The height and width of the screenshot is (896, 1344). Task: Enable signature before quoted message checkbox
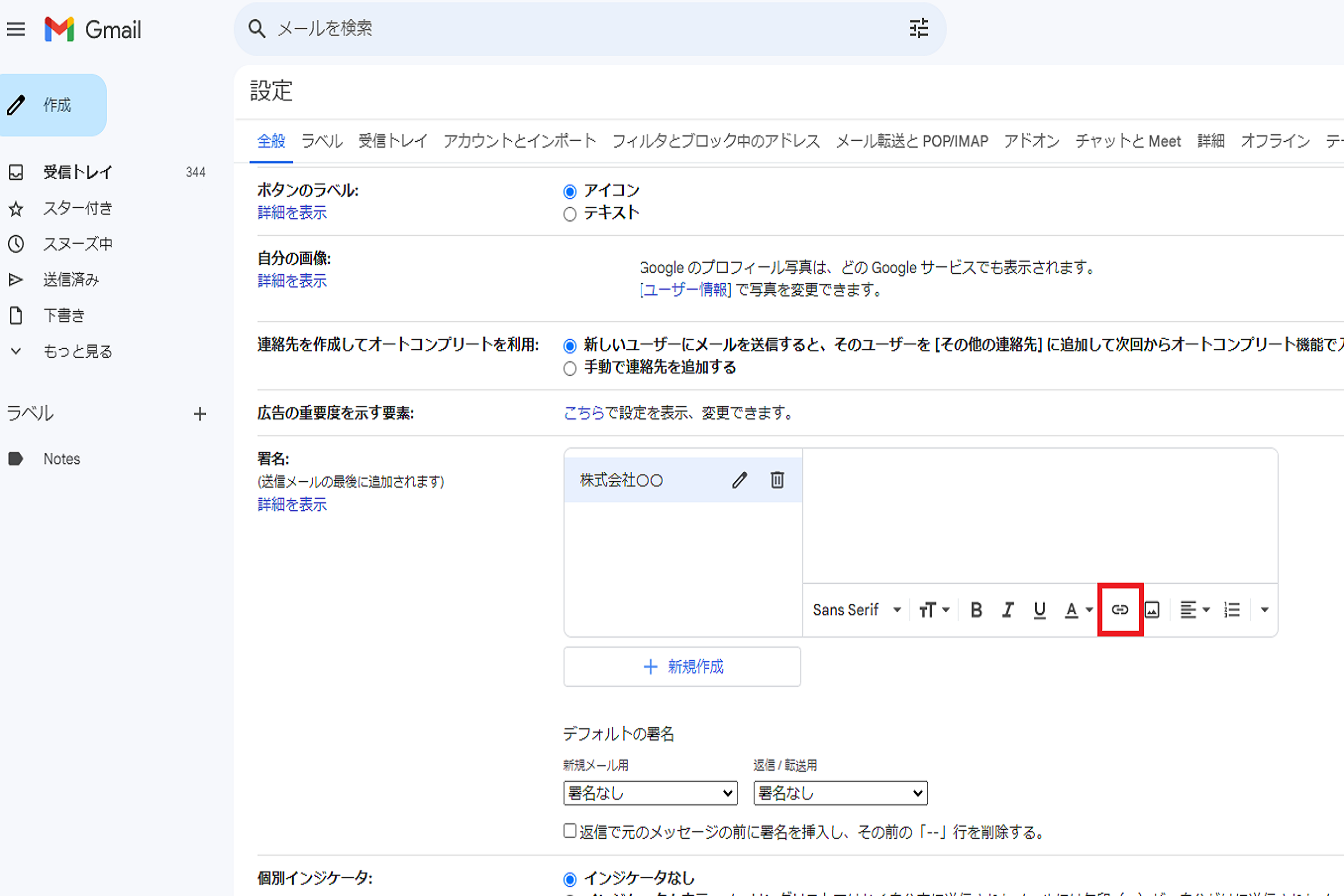[x=570, y=831]
